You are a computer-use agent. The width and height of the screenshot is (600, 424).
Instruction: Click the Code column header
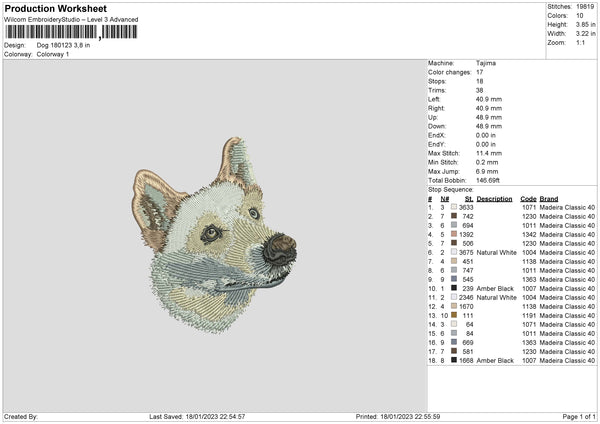[528, 198]
